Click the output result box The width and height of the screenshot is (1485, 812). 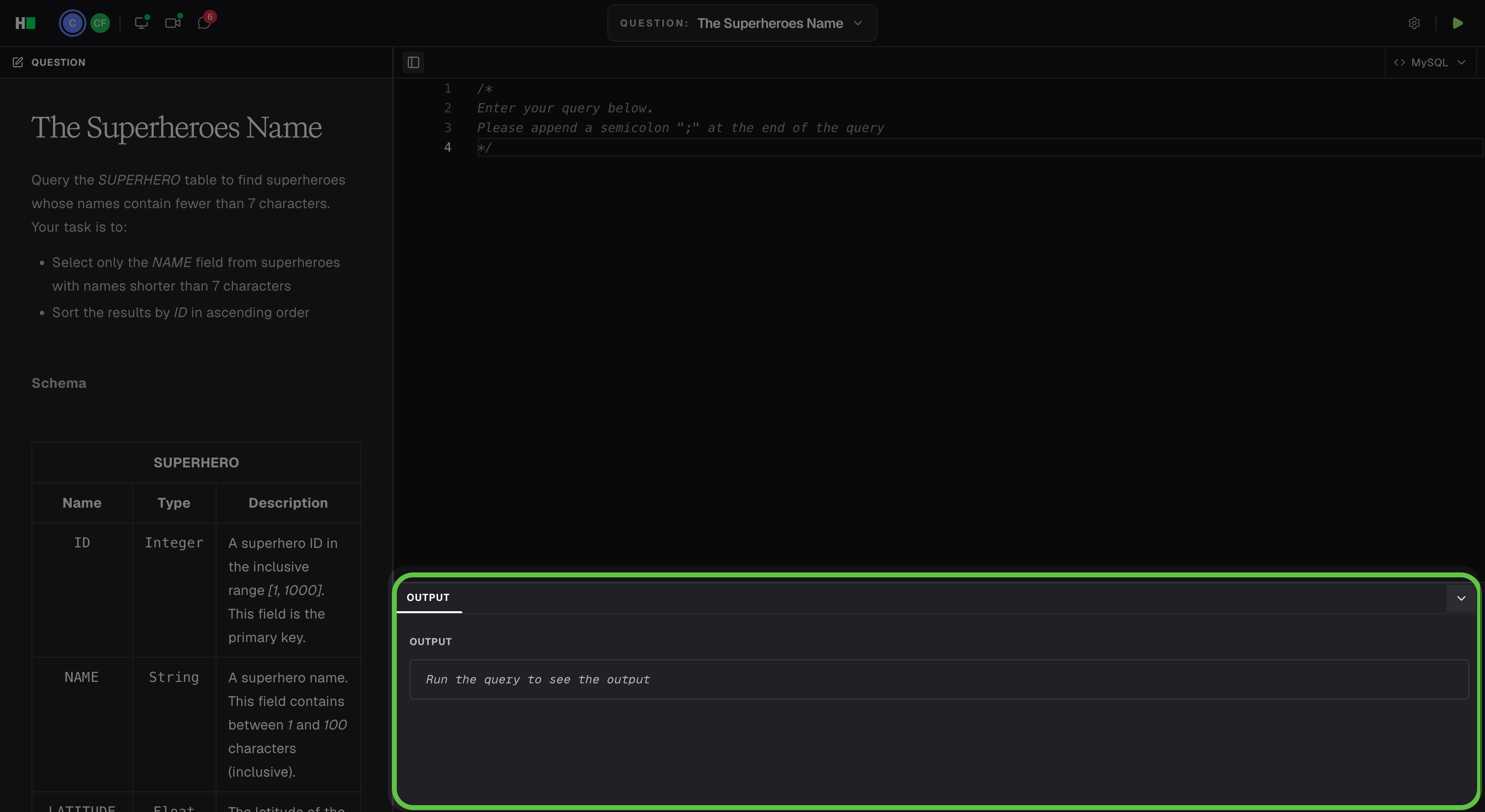(x=938, y=679)
